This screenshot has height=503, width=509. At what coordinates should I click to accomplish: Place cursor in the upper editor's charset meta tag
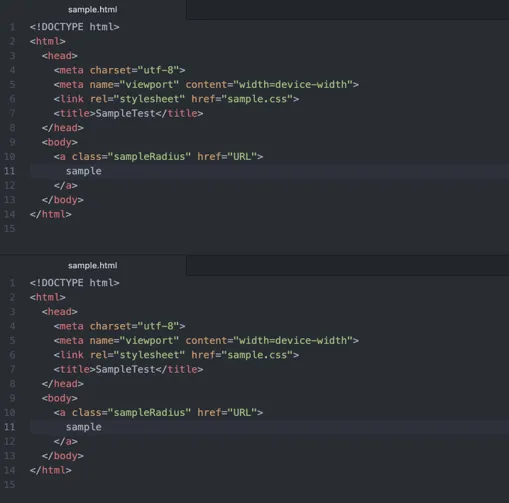coord(119,70)
